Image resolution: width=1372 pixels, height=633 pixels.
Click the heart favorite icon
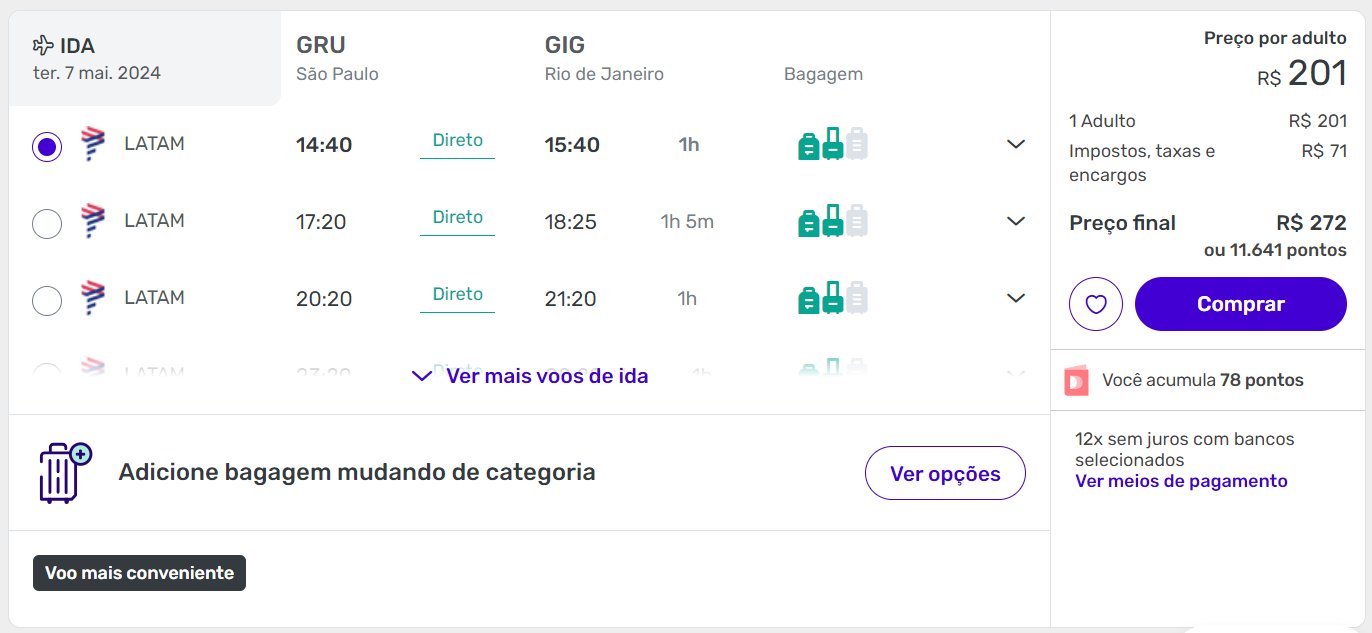click(1096, 304)
